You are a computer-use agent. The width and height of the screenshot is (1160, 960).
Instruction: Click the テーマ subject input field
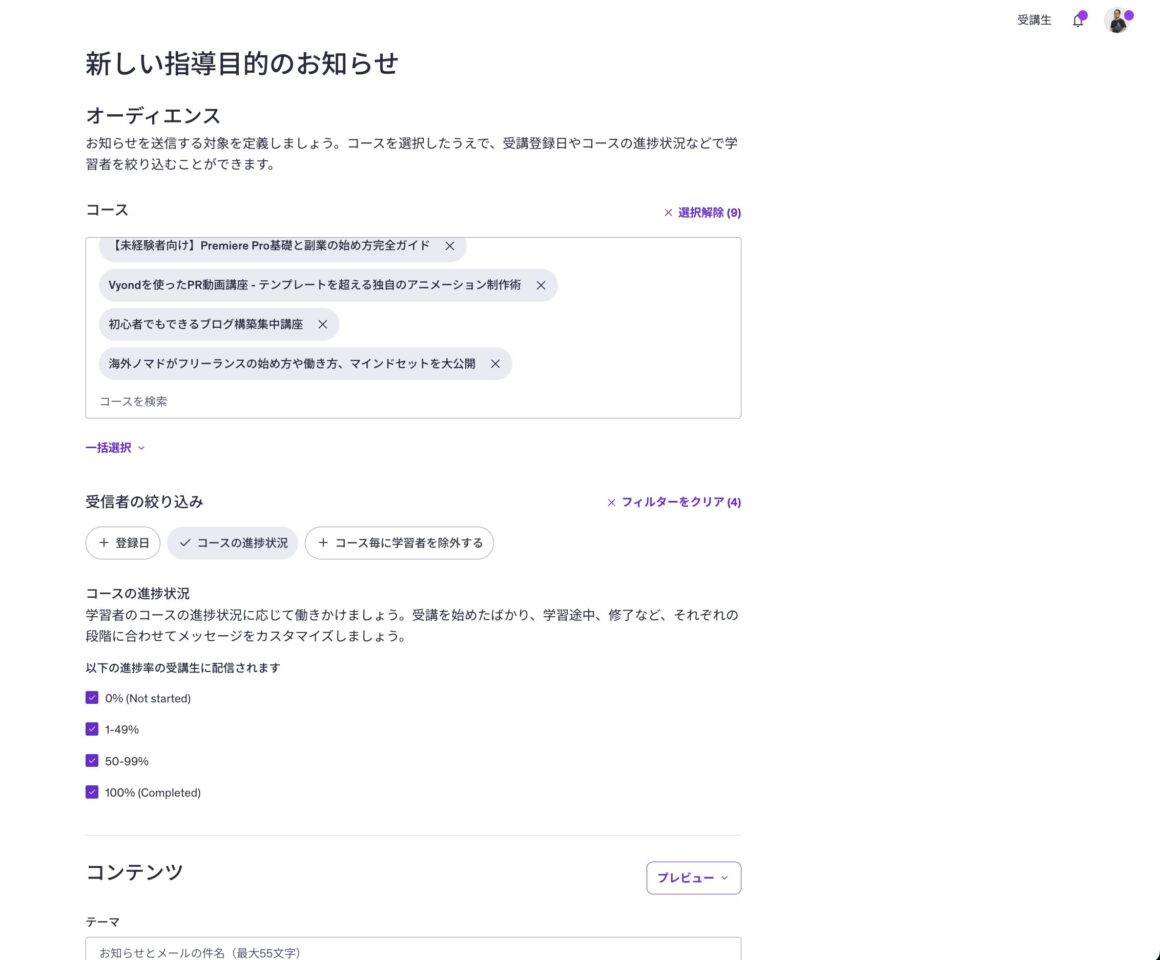[x=413, y=949]
